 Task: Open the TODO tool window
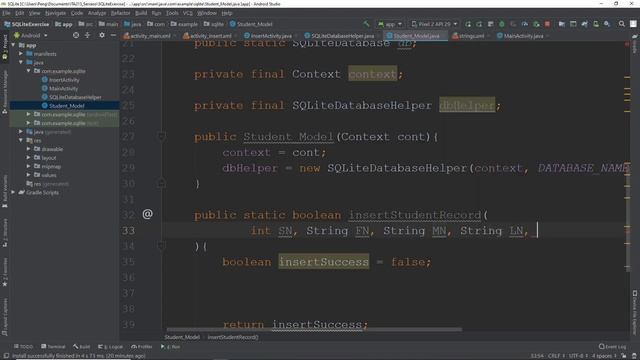pyautogui.click(x=23, y=347)
